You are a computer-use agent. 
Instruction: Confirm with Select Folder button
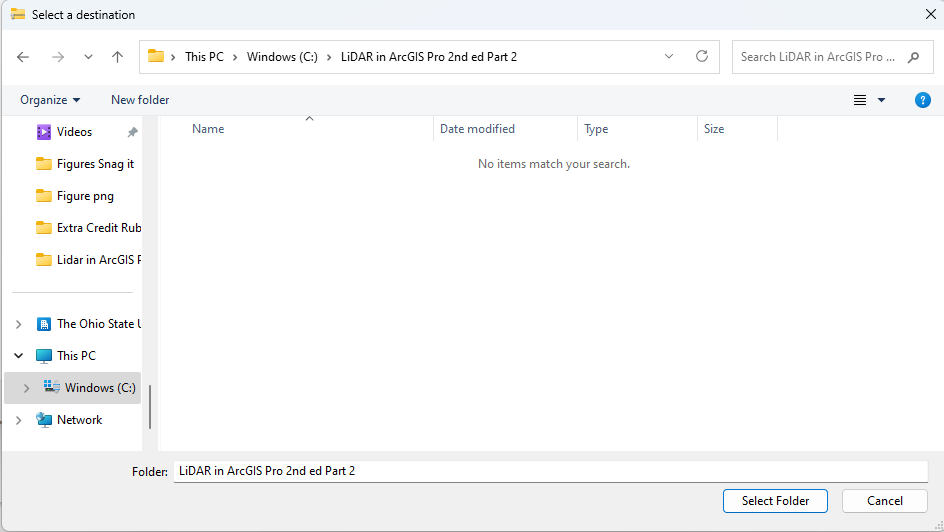coord(775,501)
